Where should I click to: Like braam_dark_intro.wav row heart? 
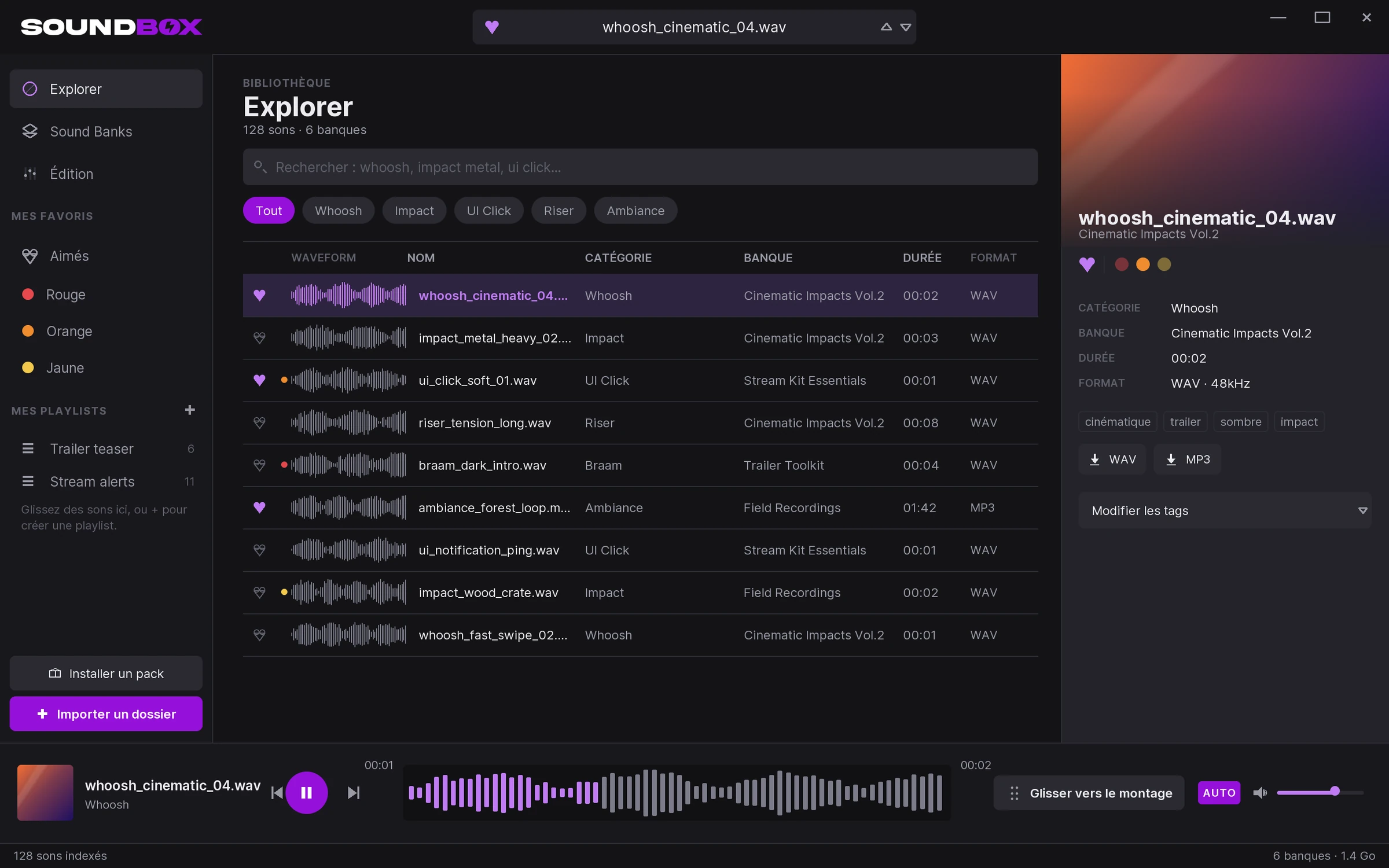tap(259, 465)
